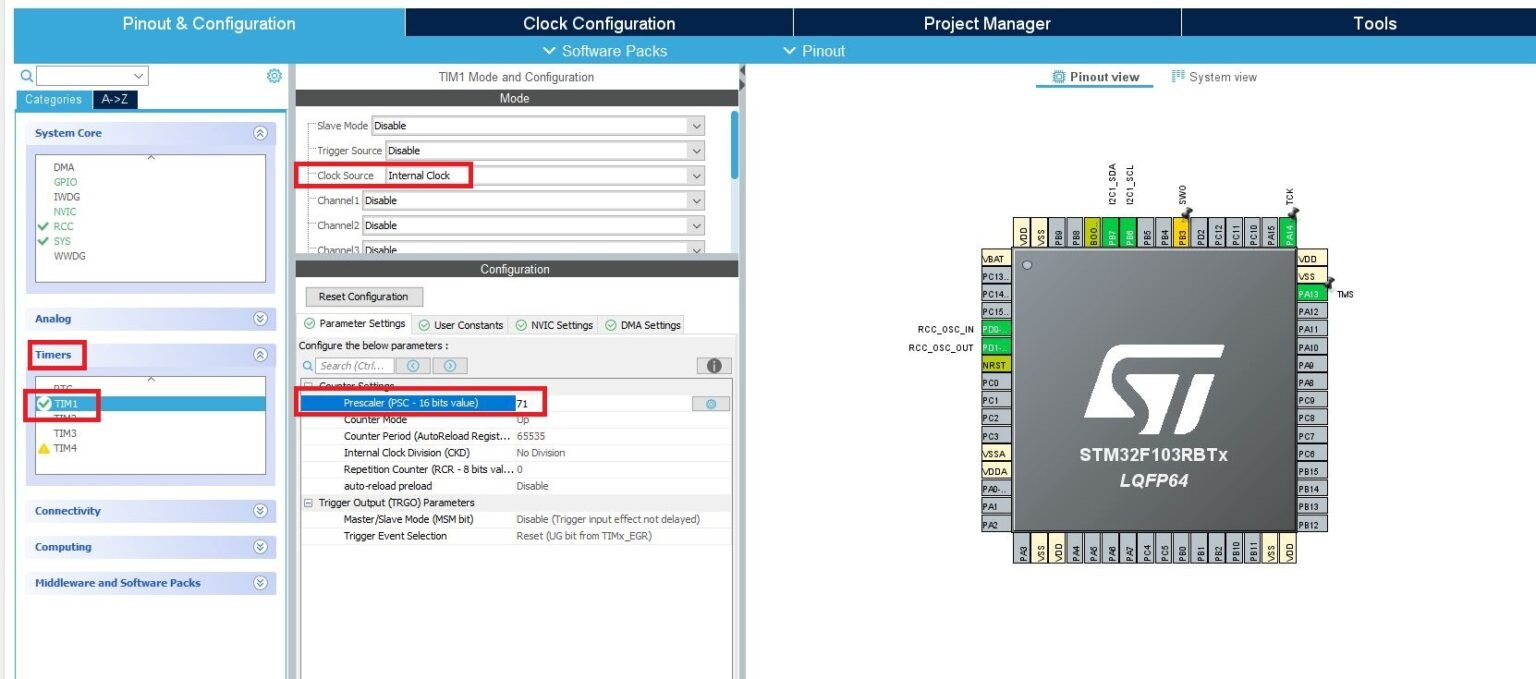
Task: Click the magnifier icon beside component search
Action: 26,75
